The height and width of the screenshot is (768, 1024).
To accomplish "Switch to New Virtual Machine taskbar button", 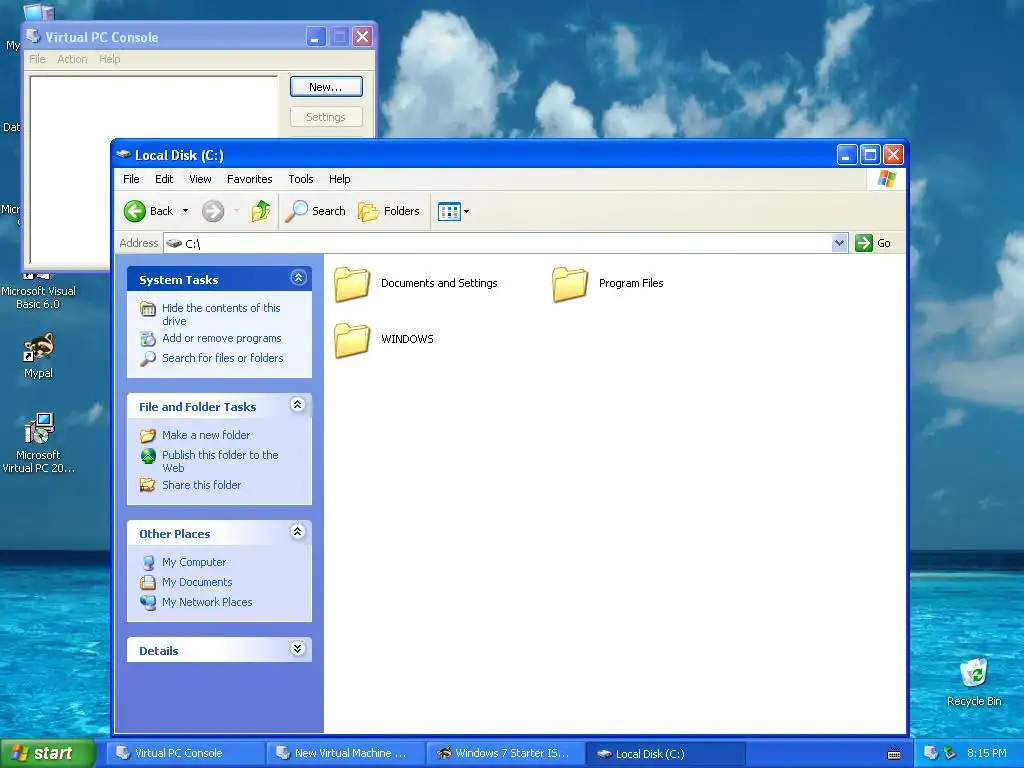I will pyautogui.click(x=346, y=753).
